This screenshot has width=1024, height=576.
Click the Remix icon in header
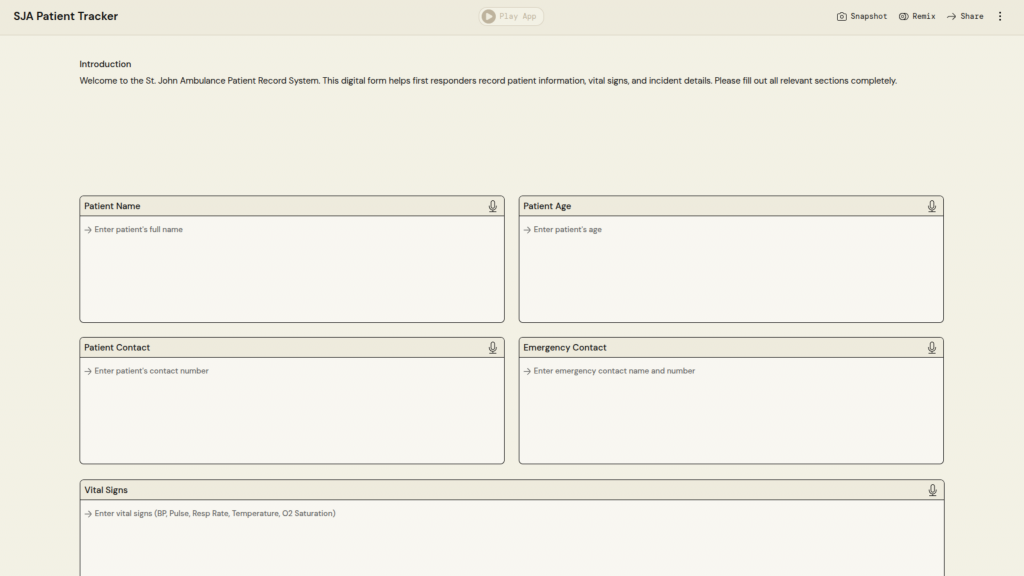904,17
